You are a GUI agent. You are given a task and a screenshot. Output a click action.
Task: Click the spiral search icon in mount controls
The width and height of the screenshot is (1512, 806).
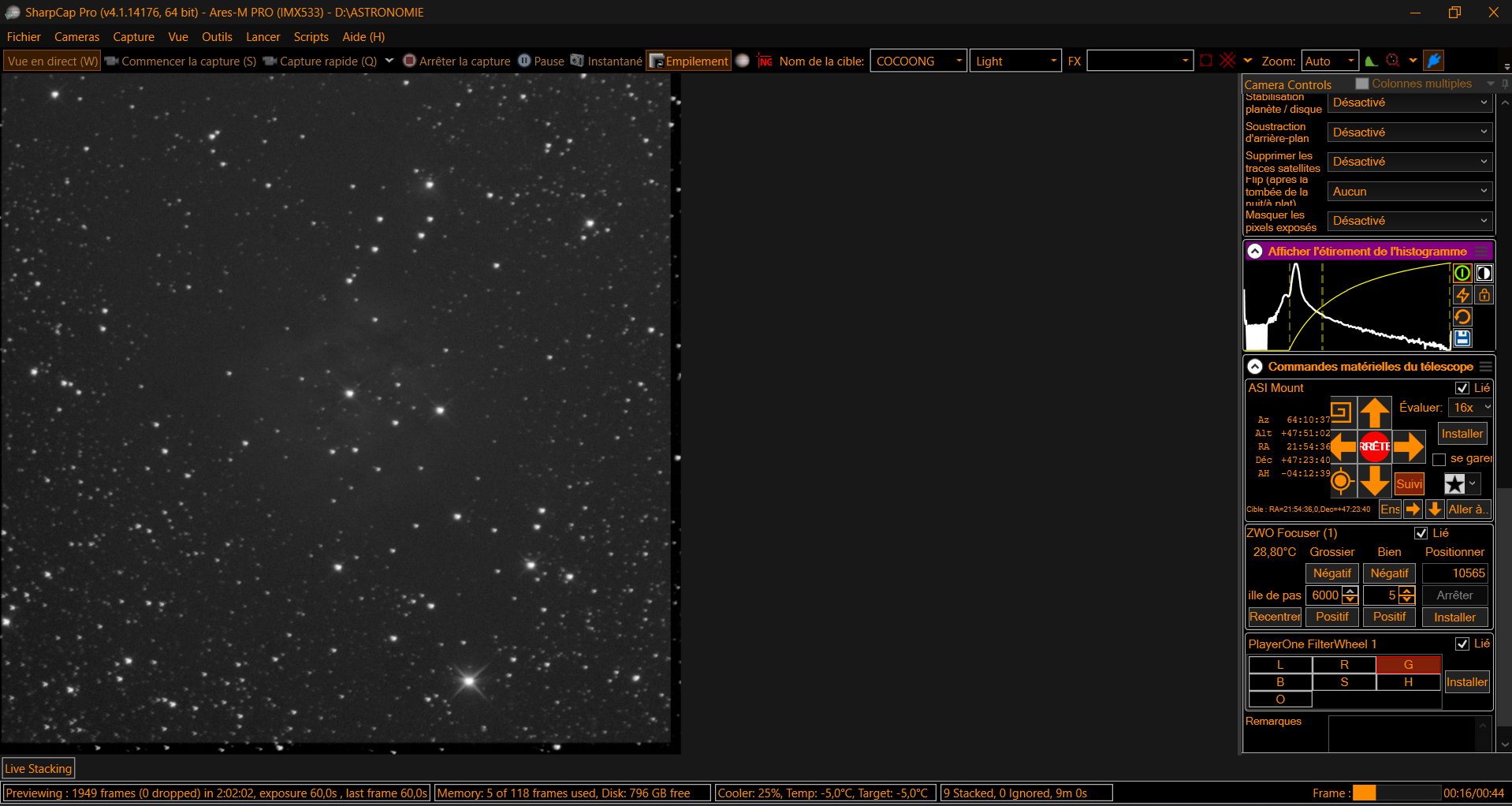pyautogui.click(x=1341, y=412)
